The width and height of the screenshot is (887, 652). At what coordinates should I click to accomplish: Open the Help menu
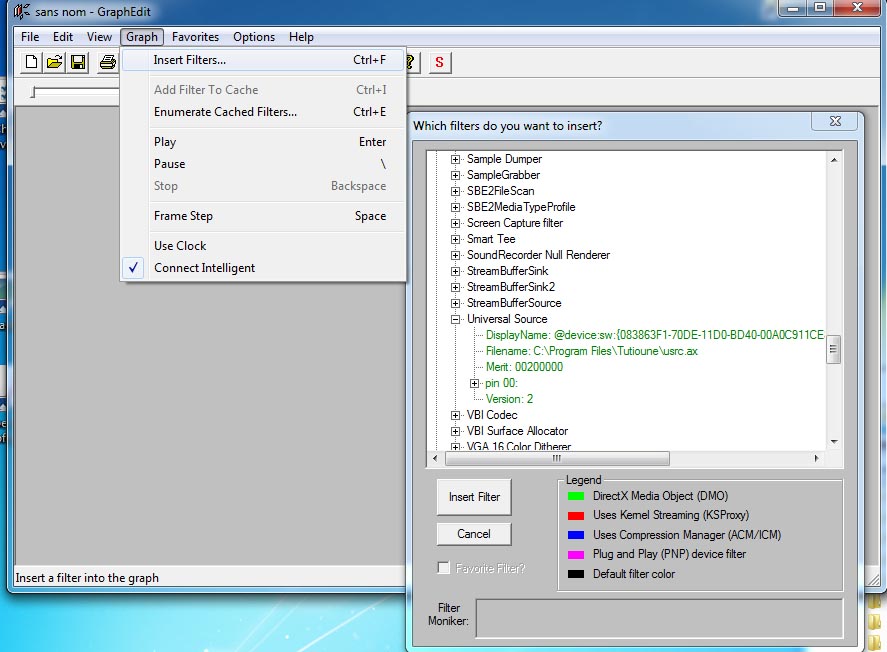pyautogui.click(x=301, y=37)
